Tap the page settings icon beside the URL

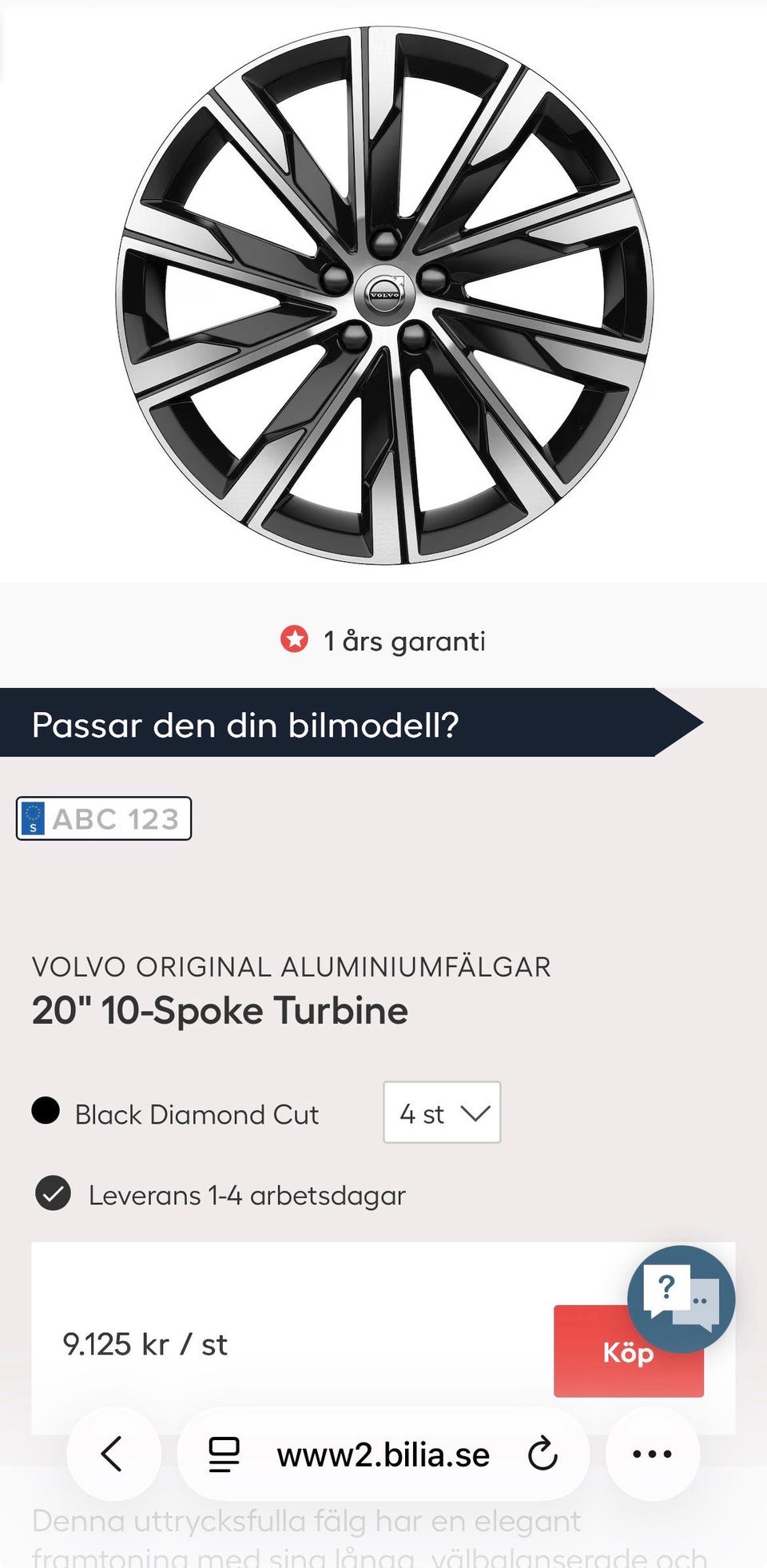click(x=224, y=1454)
